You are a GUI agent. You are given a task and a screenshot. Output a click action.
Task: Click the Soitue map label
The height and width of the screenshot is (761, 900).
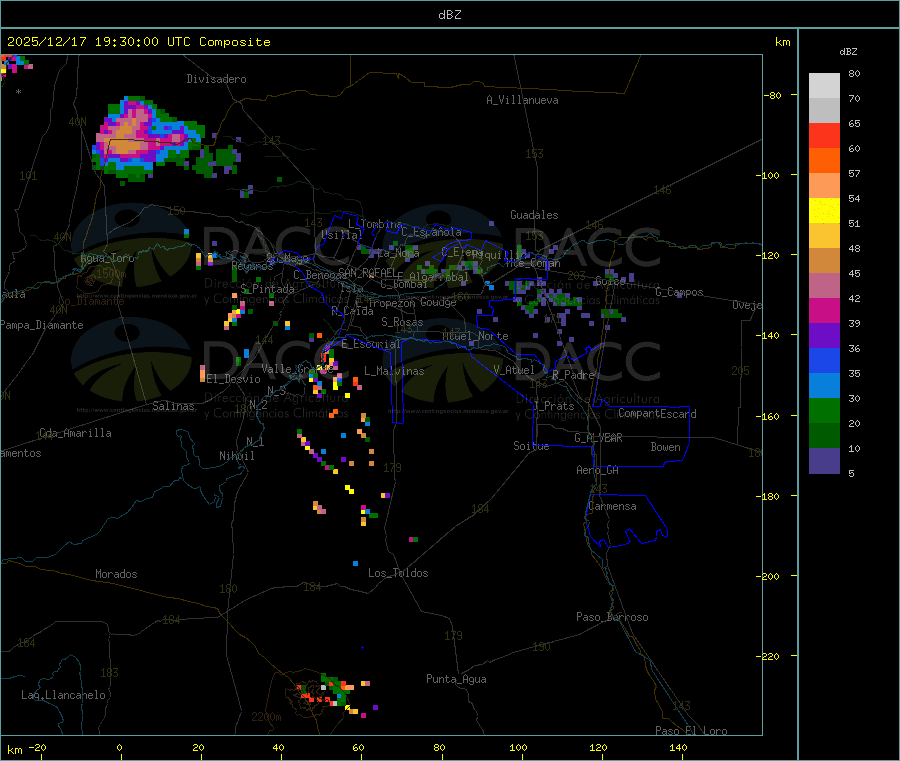(x=531, y=446)
